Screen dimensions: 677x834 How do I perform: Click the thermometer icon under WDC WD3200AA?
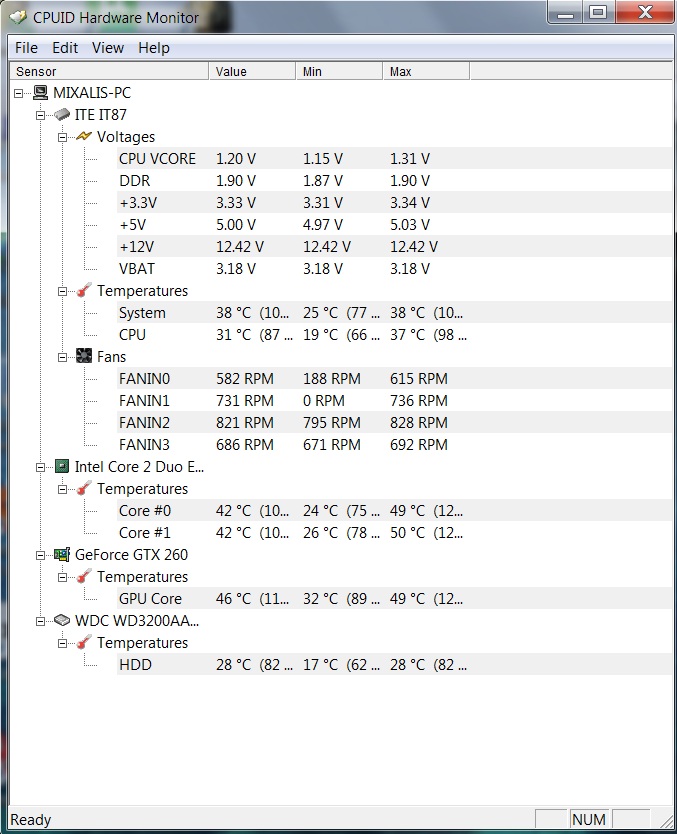pos(83,643)
